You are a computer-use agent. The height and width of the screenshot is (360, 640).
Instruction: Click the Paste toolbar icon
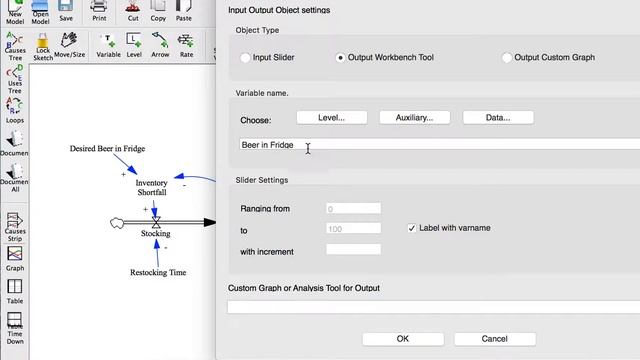(184, 11)
